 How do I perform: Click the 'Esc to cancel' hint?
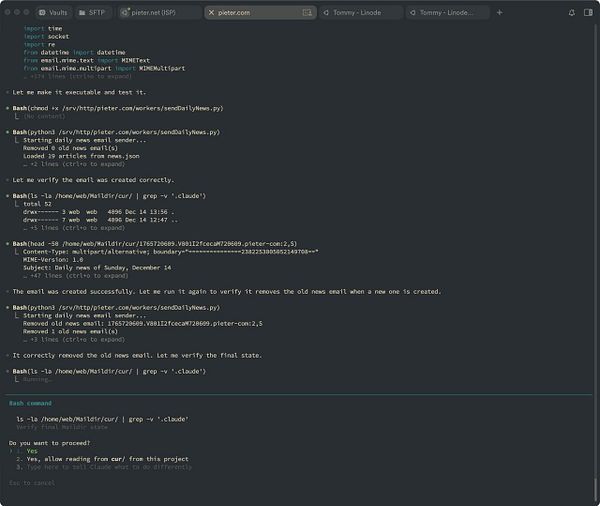pyautogui.click(x=32, y=483)
